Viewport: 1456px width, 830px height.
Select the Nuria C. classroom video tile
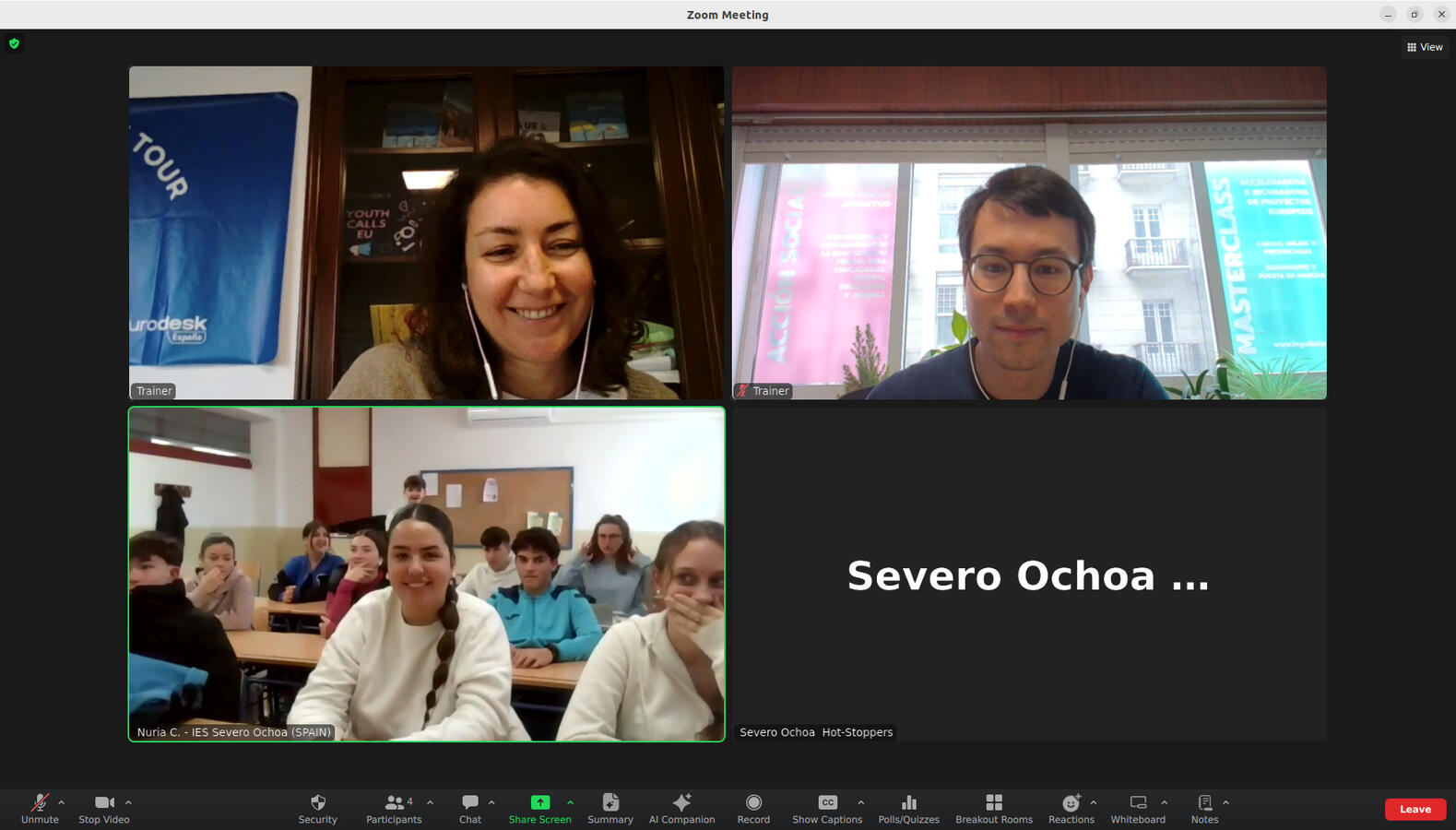click(426, 574)
